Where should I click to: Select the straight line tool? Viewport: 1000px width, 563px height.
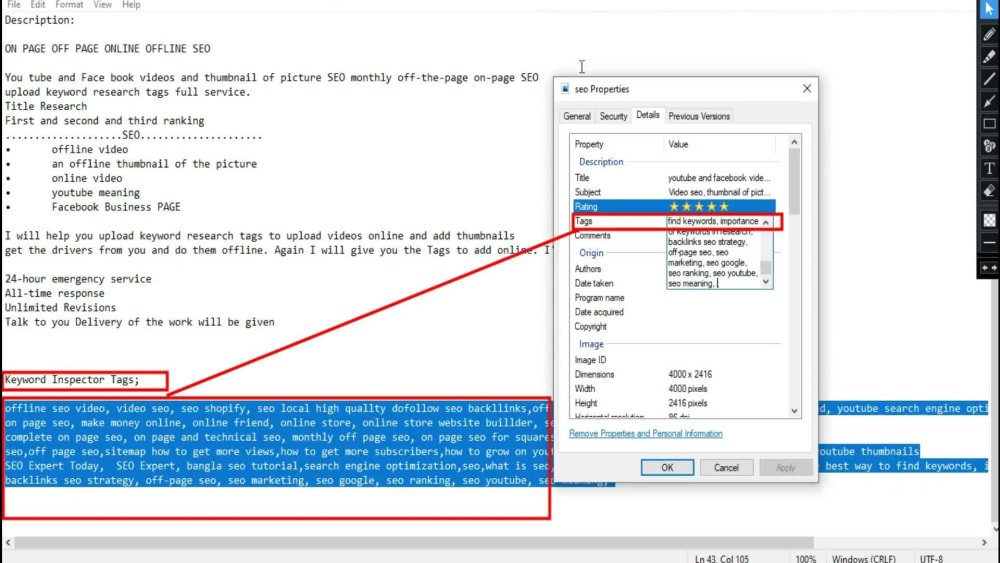(989, 79)
